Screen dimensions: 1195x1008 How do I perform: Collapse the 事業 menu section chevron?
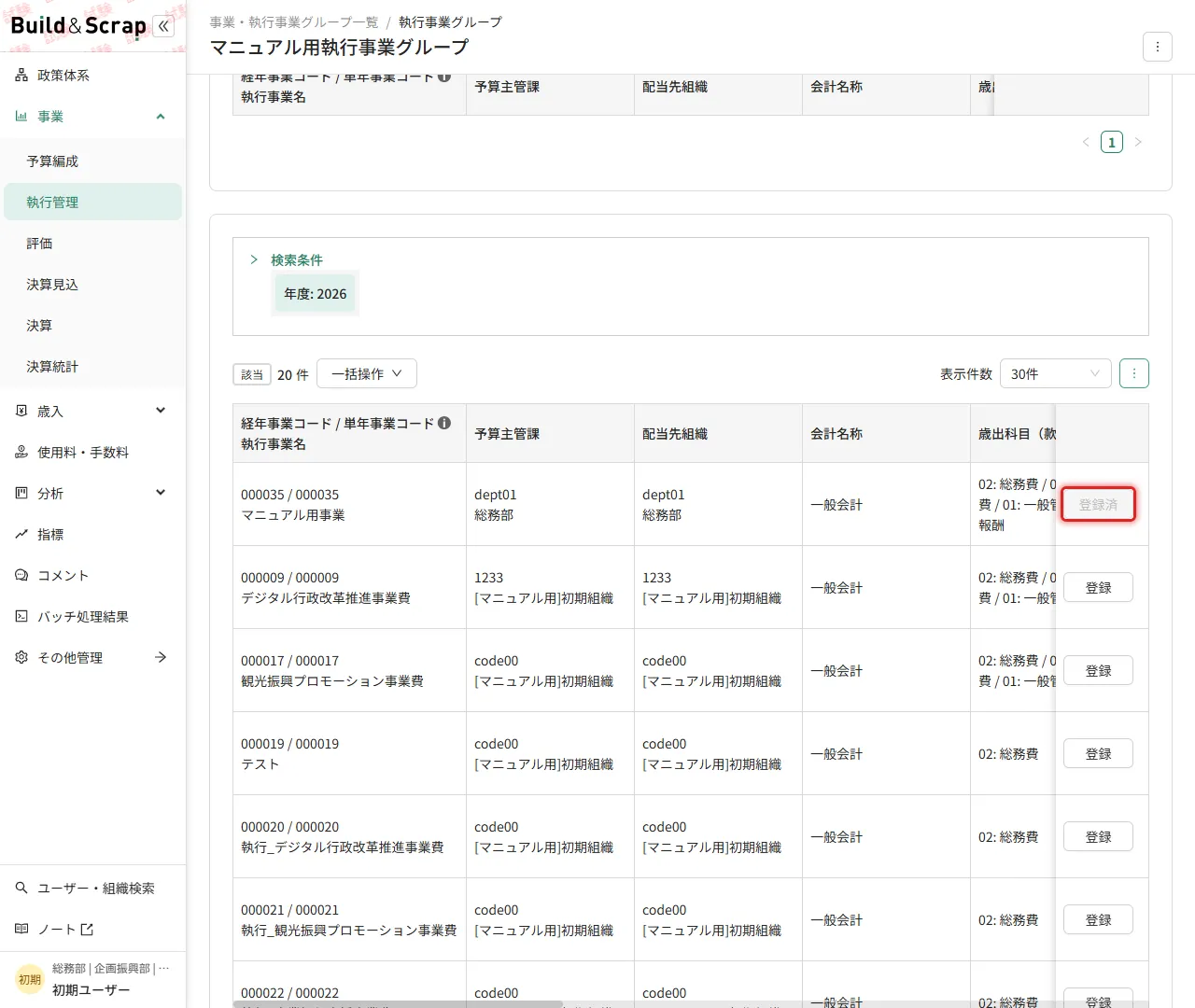pos(161,117)
